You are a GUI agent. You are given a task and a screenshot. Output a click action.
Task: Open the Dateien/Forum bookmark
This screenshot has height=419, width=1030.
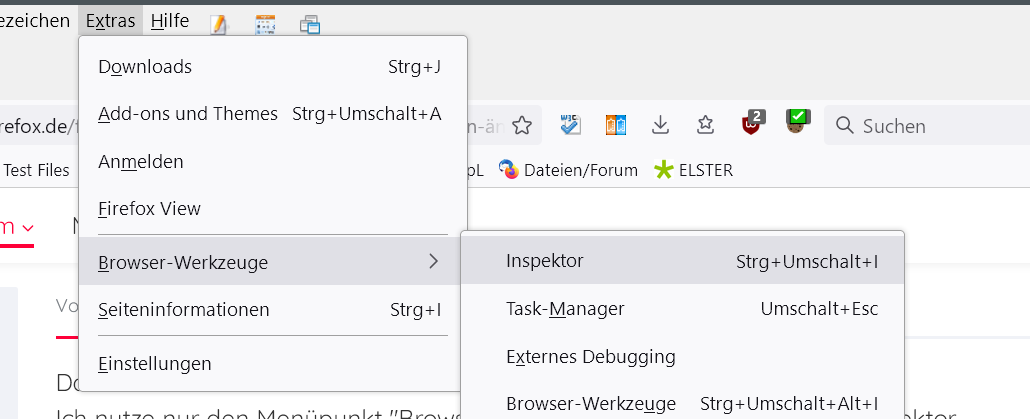pos(570,170)
